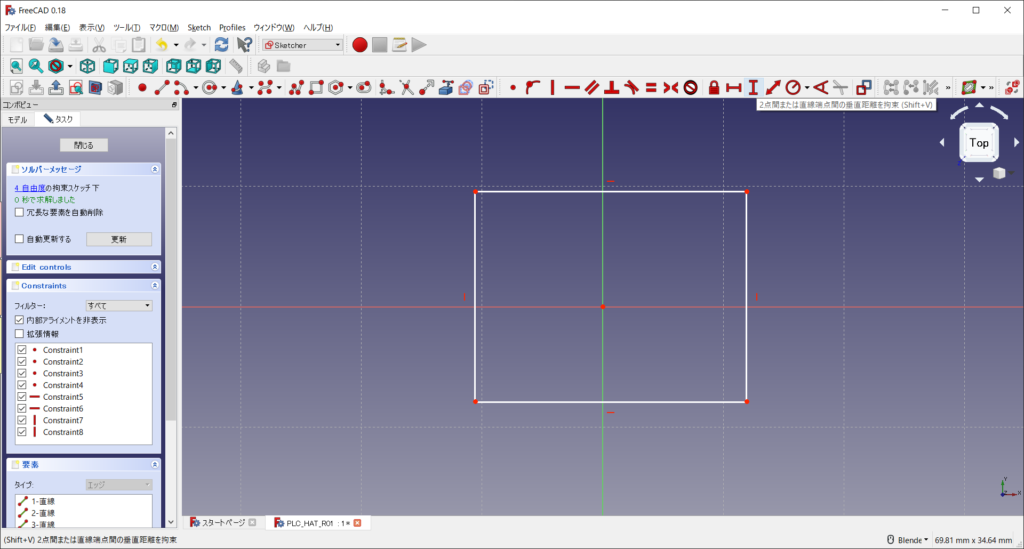This screenshot has width=1024, height=549.
Task: Select the horizontal distance constraint tool
Action: coord(733,87)
